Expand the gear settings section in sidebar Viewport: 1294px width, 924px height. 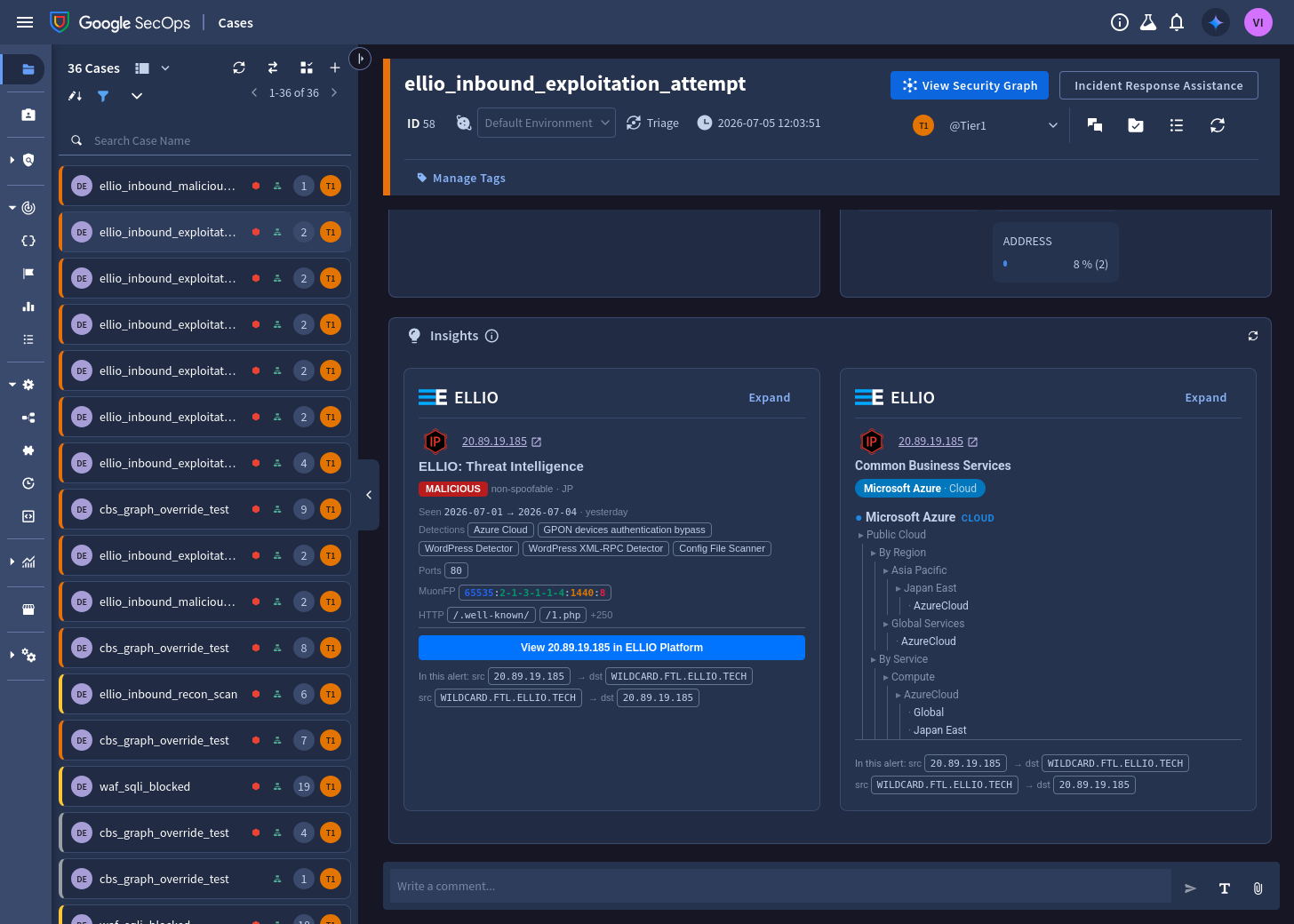[x=12, y=385]
